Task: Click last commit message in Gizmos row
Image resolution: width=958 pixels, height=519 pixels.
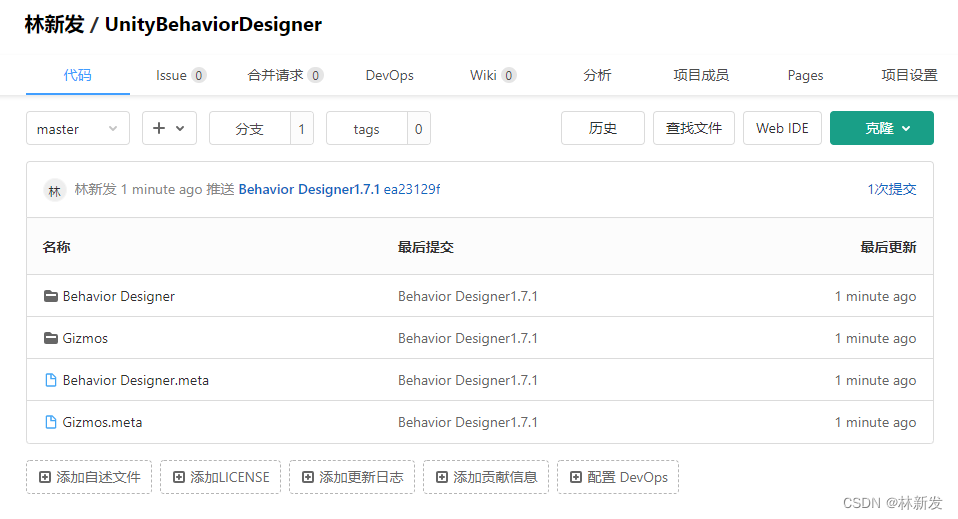Action: pyautogui.click(x=468, y=338)
